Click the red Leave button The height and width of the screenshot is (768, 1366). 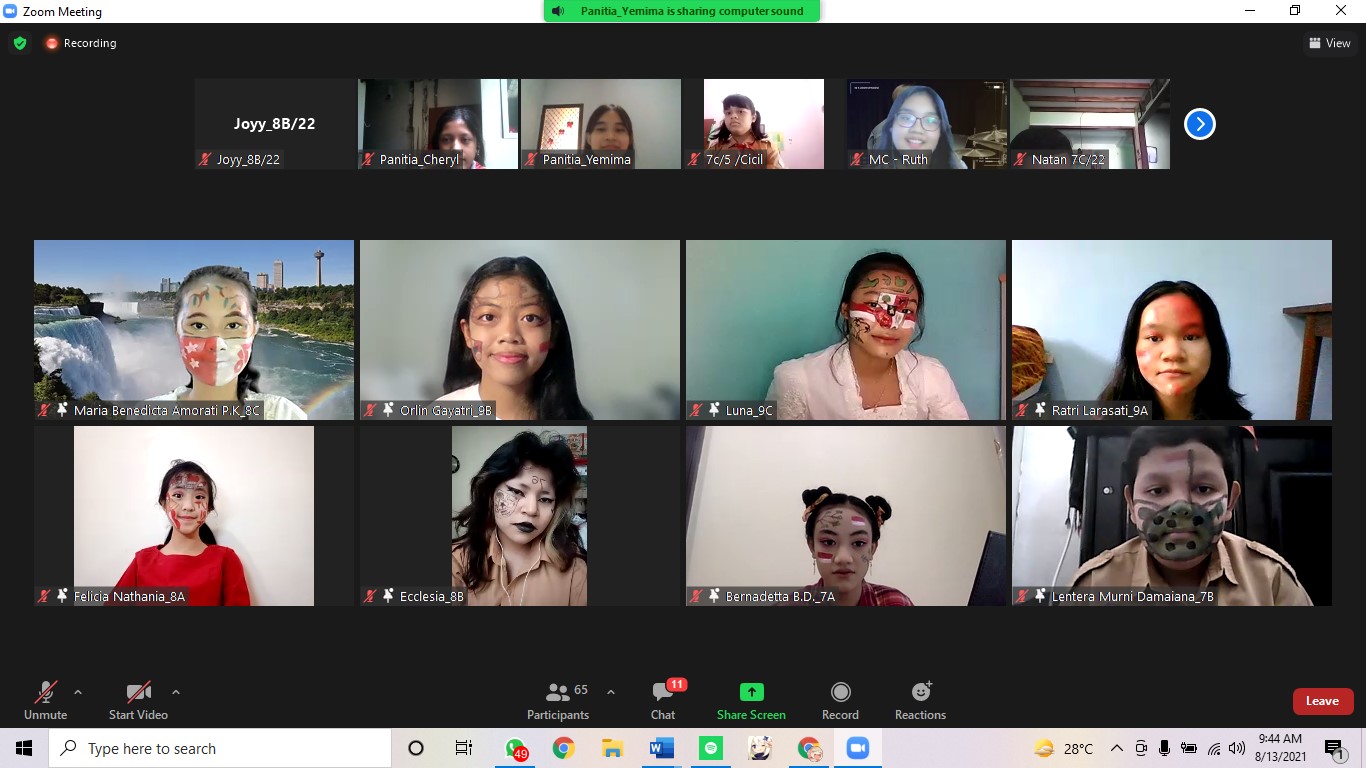(x=1322, y=701)
